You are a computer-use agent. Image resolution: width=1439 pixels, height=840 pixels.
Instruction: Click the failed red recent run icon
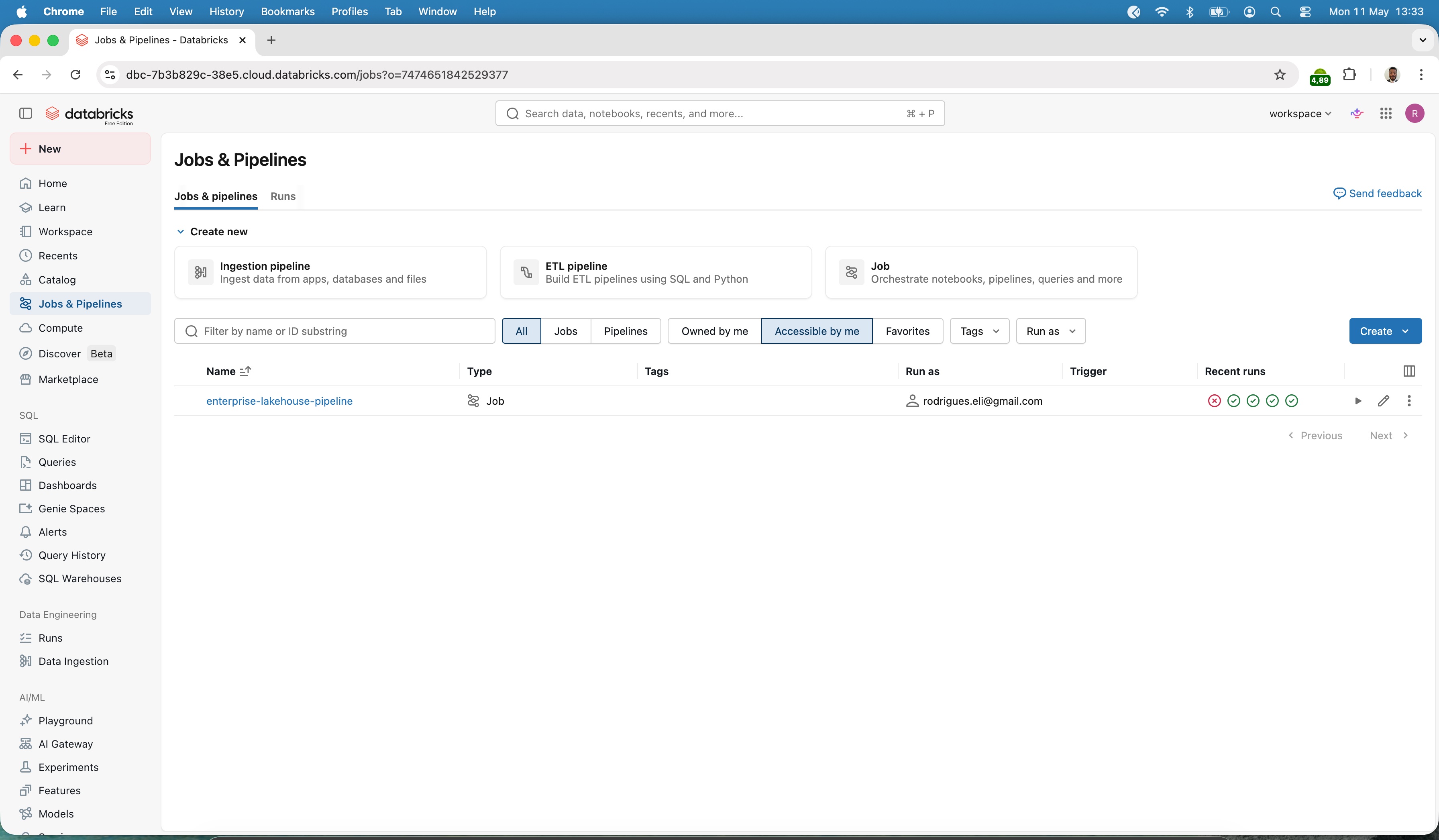point(1214,401)
